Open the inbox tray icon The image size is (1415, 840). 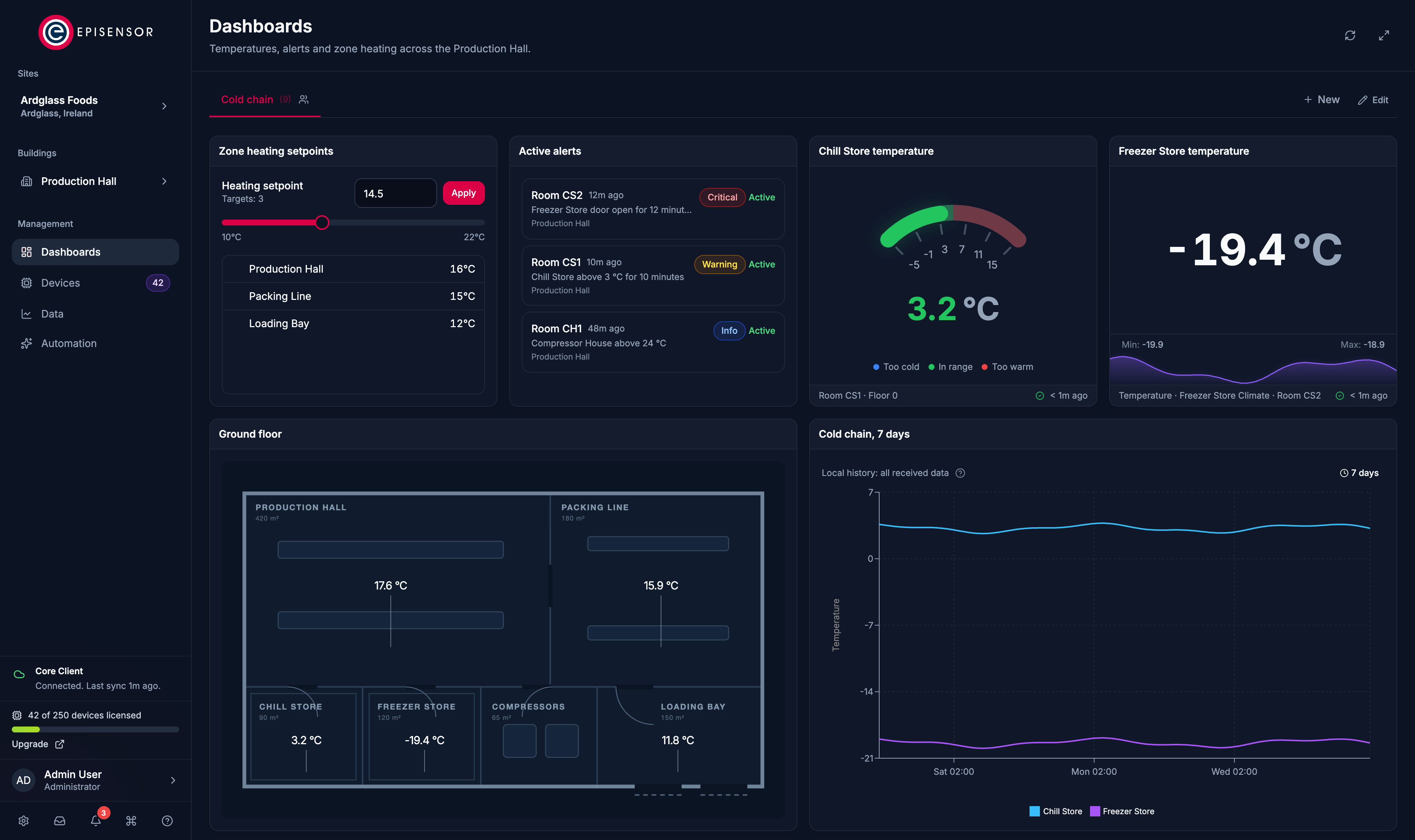coord(59,821)
